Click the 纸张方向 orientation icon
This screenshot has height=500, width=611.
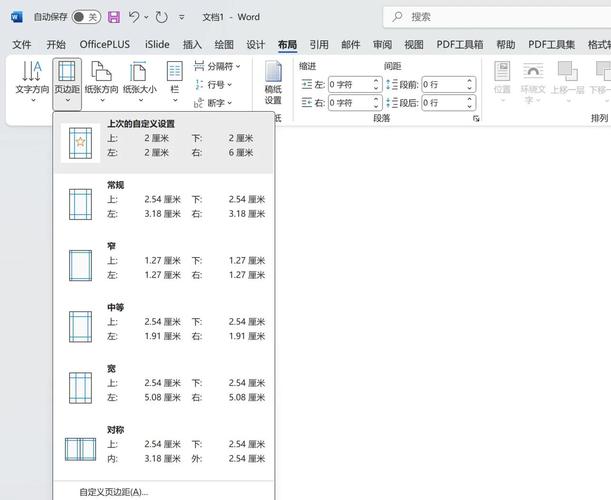(x=100, y=82)
